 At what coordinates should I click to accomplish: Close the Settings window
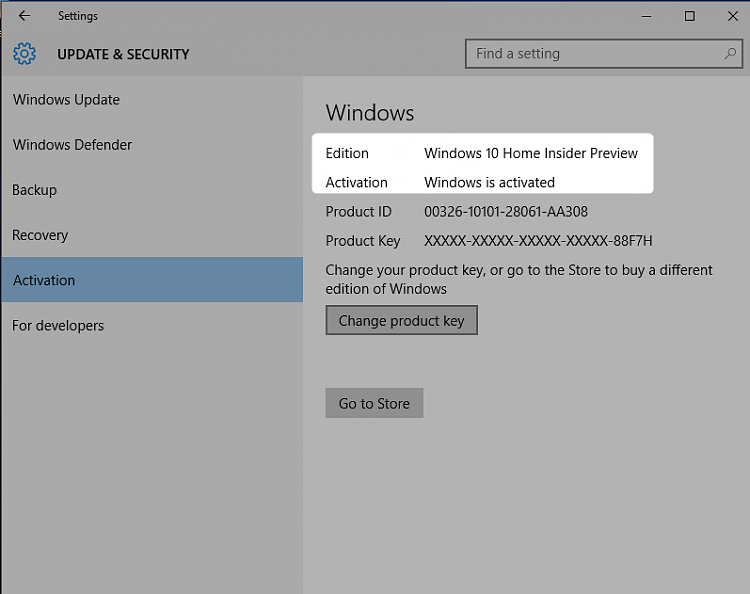732,16
